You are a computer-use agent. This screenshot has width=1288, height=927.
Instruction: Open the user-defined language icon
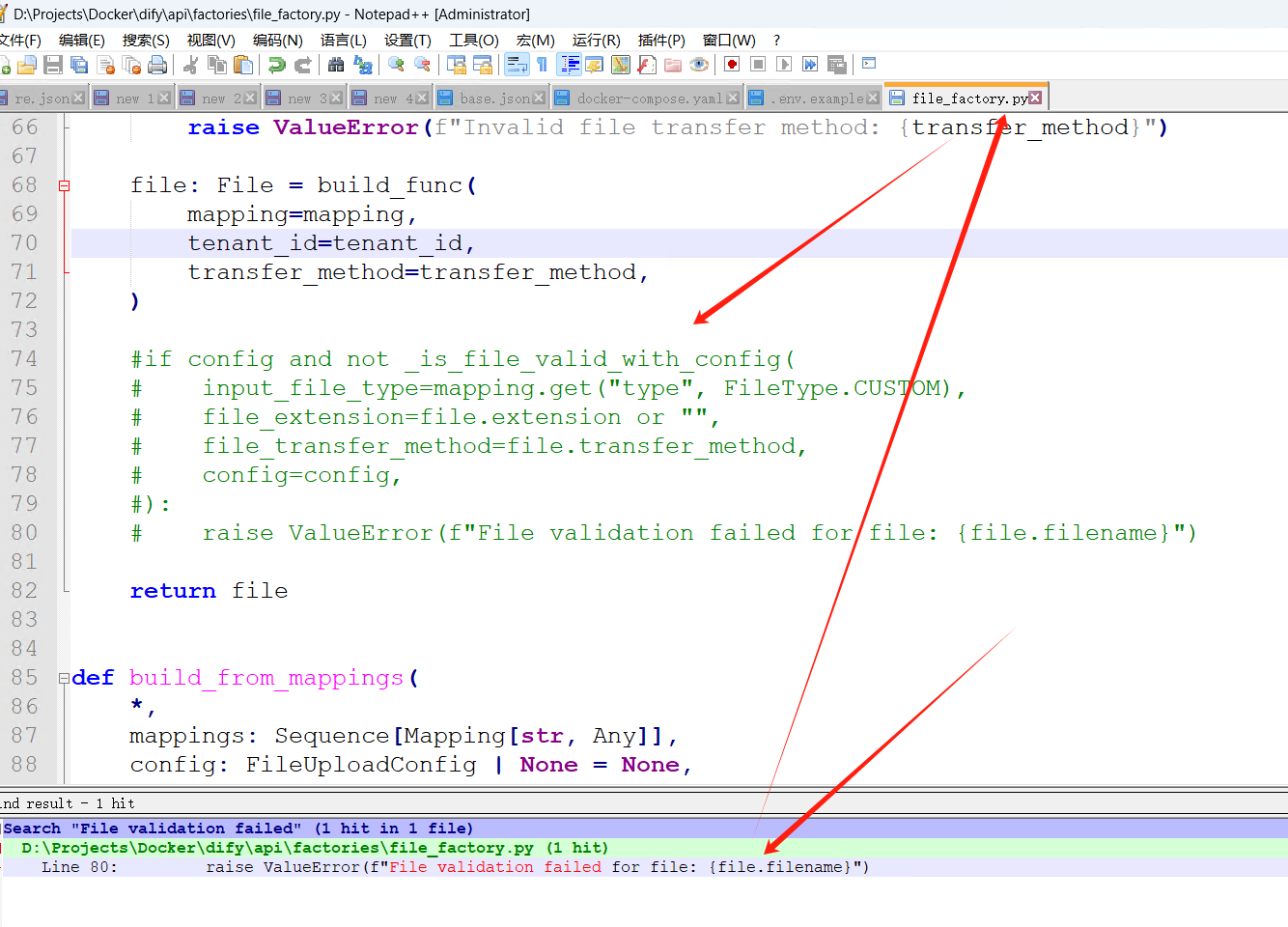click(595, 65)
